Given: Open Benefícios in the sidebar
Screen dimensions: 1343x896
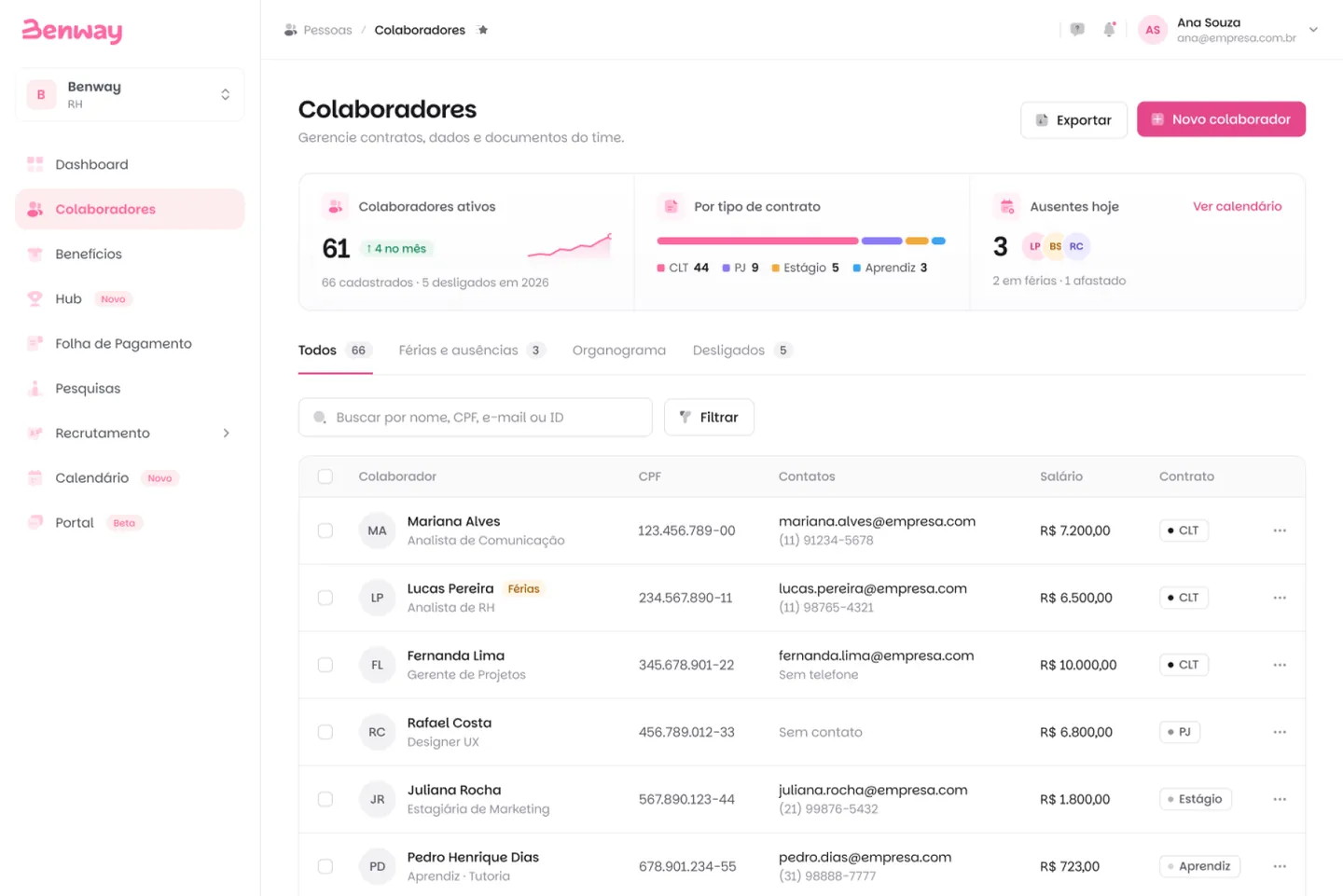Looking at the screenshot, I should coord(130,254).
